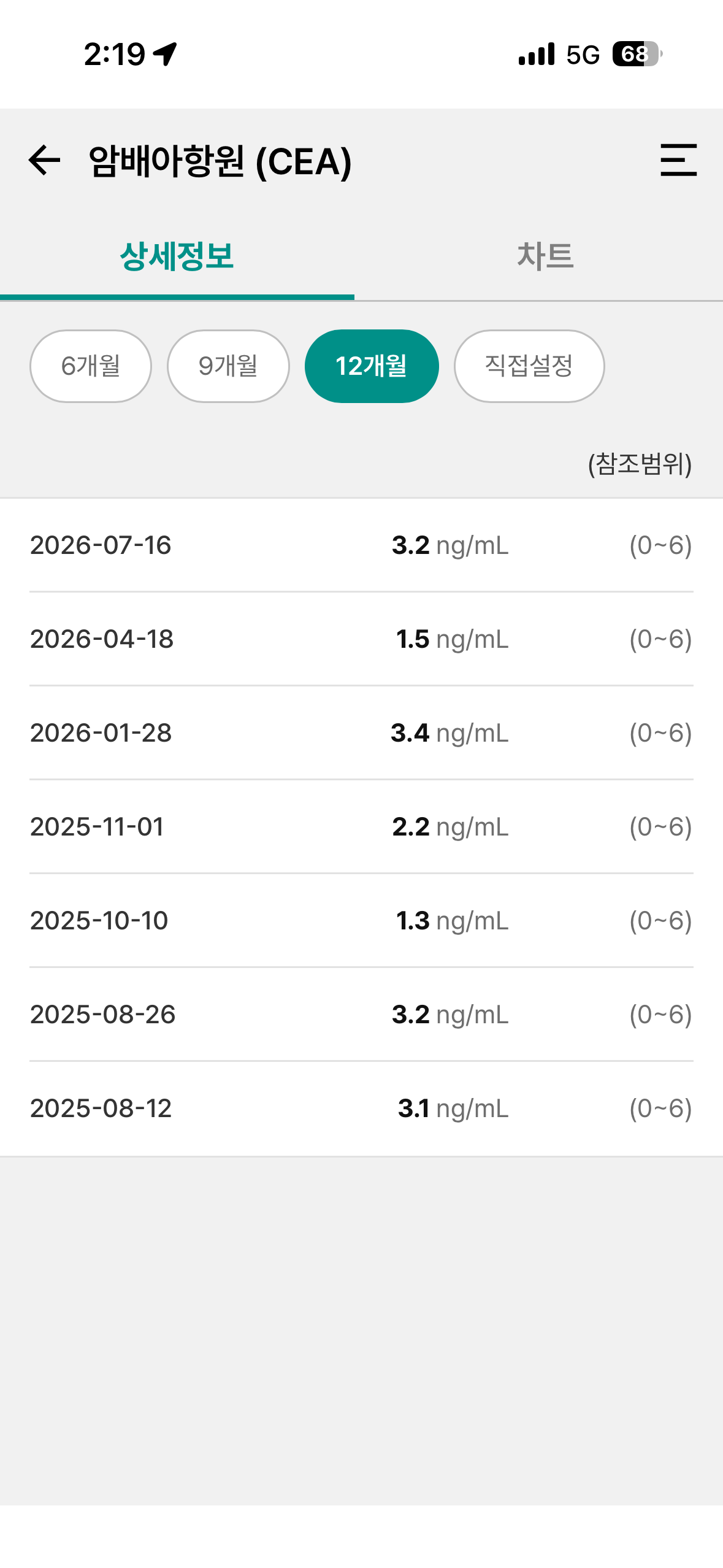Open the hamburger menu icon
Screen dimensions: 723x1568
coord(678,160)
